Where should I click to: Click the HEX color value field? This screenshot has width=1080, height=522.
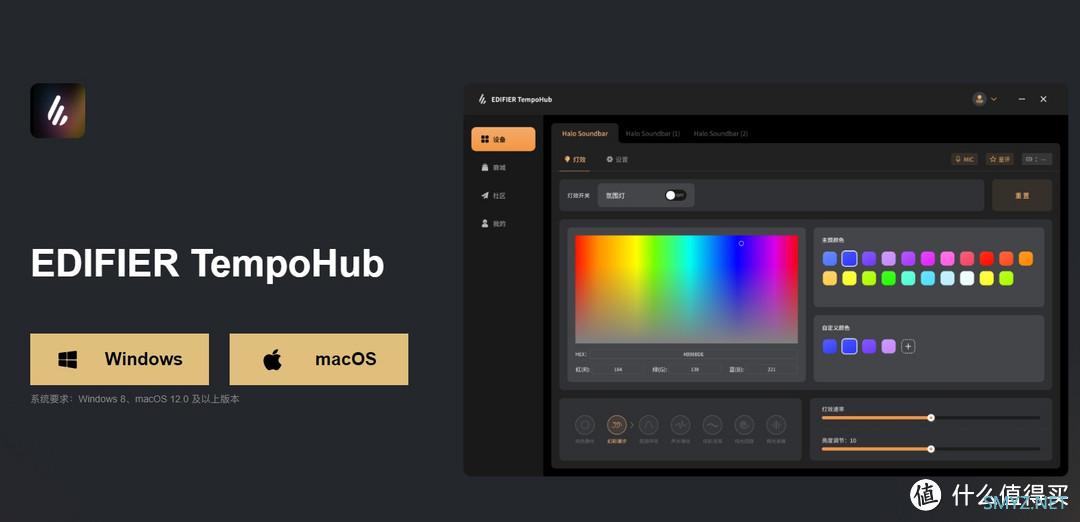(694, 354)
